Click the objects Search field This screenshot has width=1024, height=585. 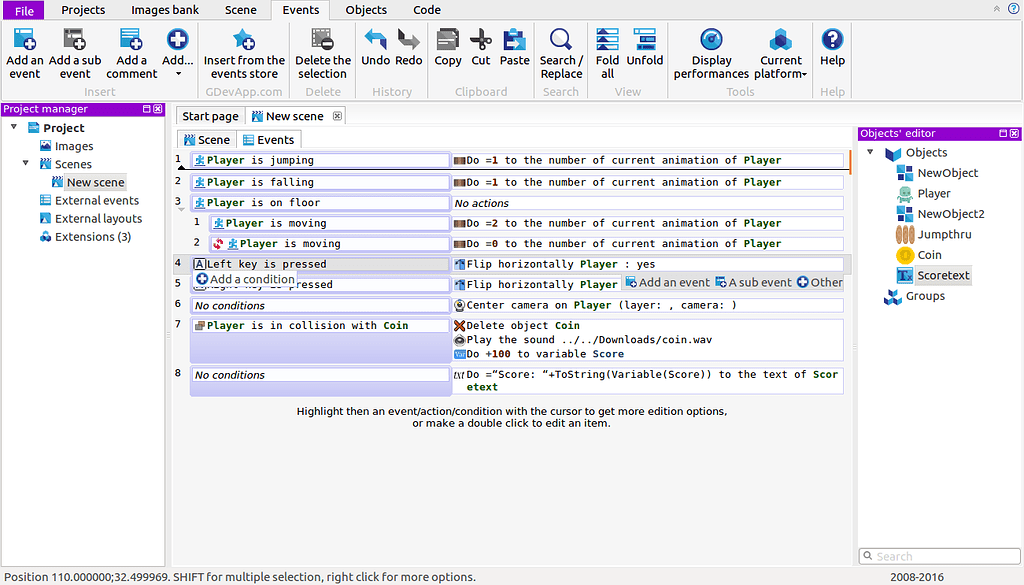pos(939,556)
